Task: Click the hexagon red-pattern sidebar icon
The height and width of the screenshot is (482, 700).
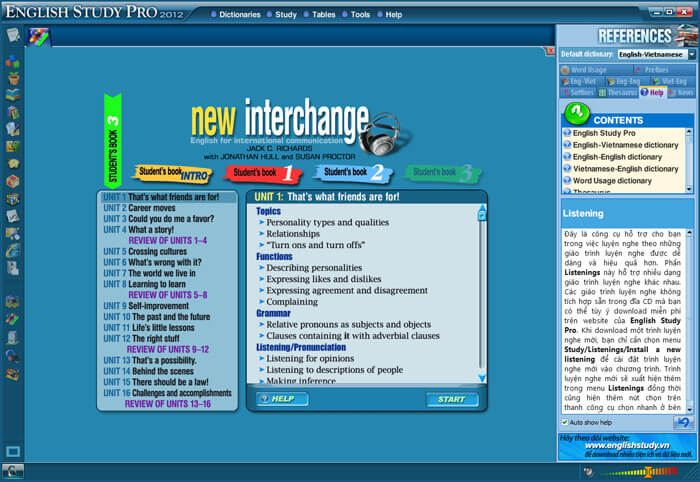Action: tap(12, 181)
